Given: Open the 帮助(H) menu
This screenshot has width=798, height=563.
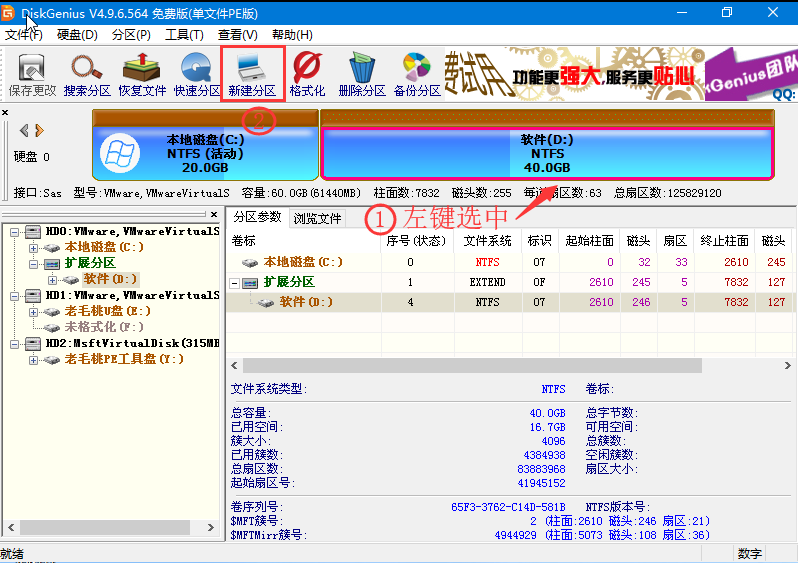Looking at the screenshot, I should coord(292,35).
